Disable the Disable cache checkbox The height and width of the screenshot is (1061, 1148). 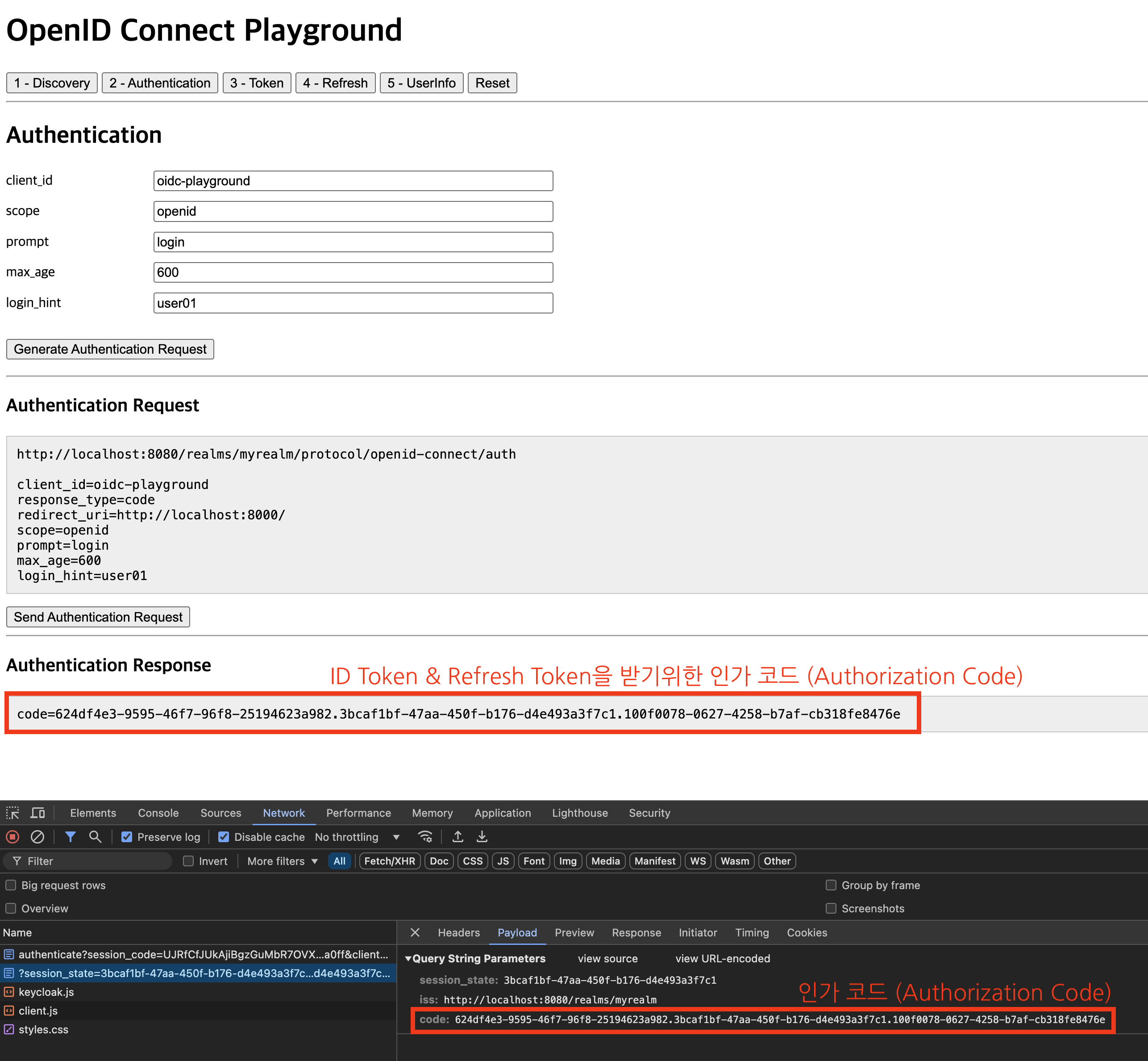coord(224,837)
